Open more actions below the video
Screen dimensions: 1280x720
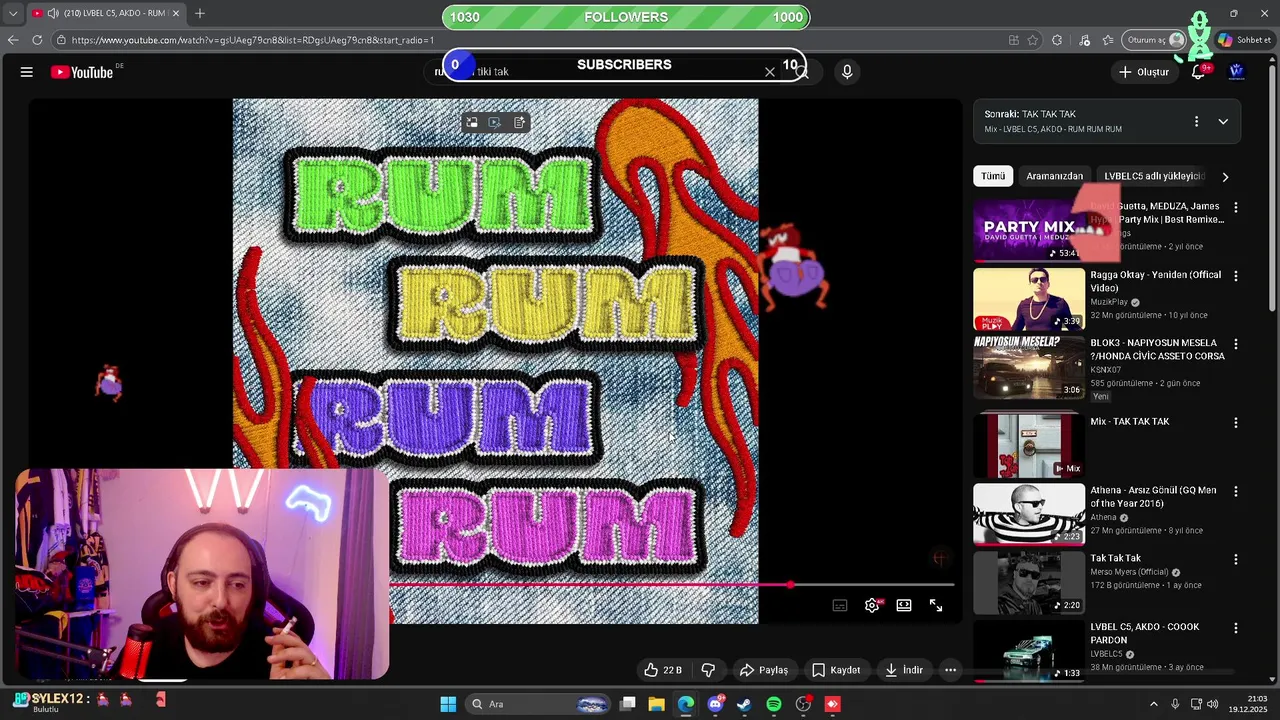(951, 670)
